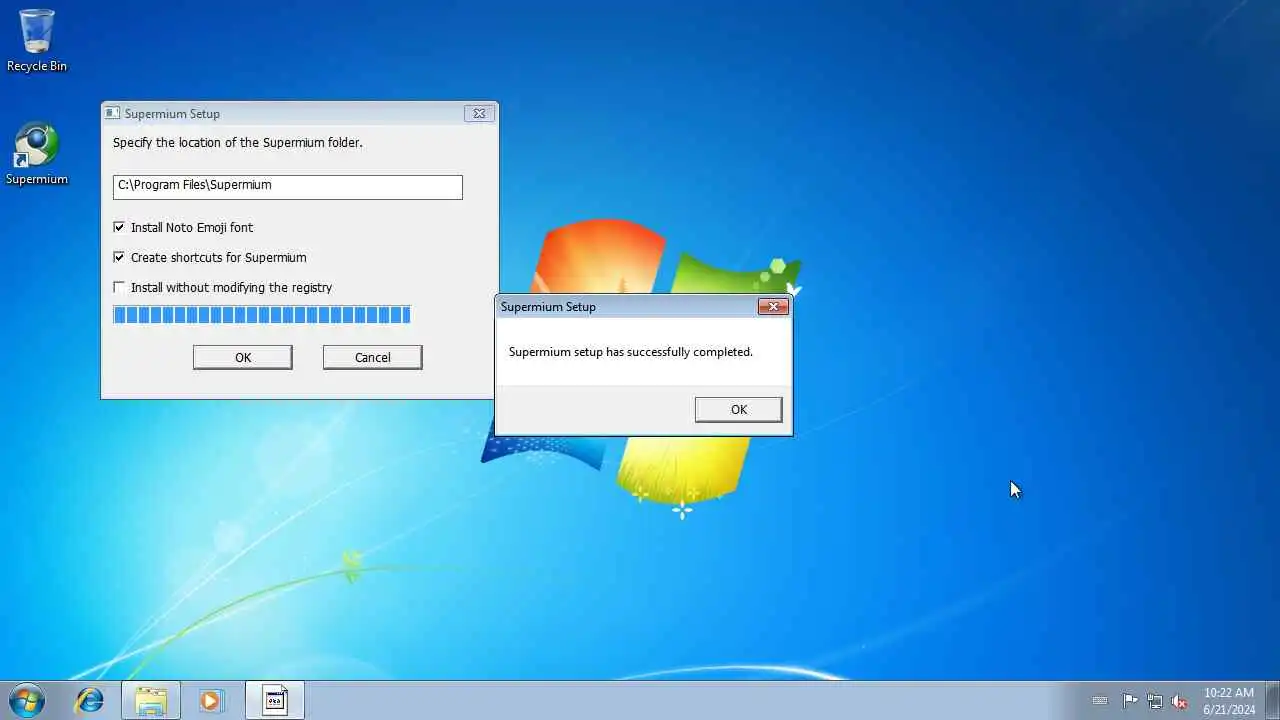Open Windows Explorer folder taskbar icon
The width and height of the screenshot is (1280, 720).
coord(151,700)
